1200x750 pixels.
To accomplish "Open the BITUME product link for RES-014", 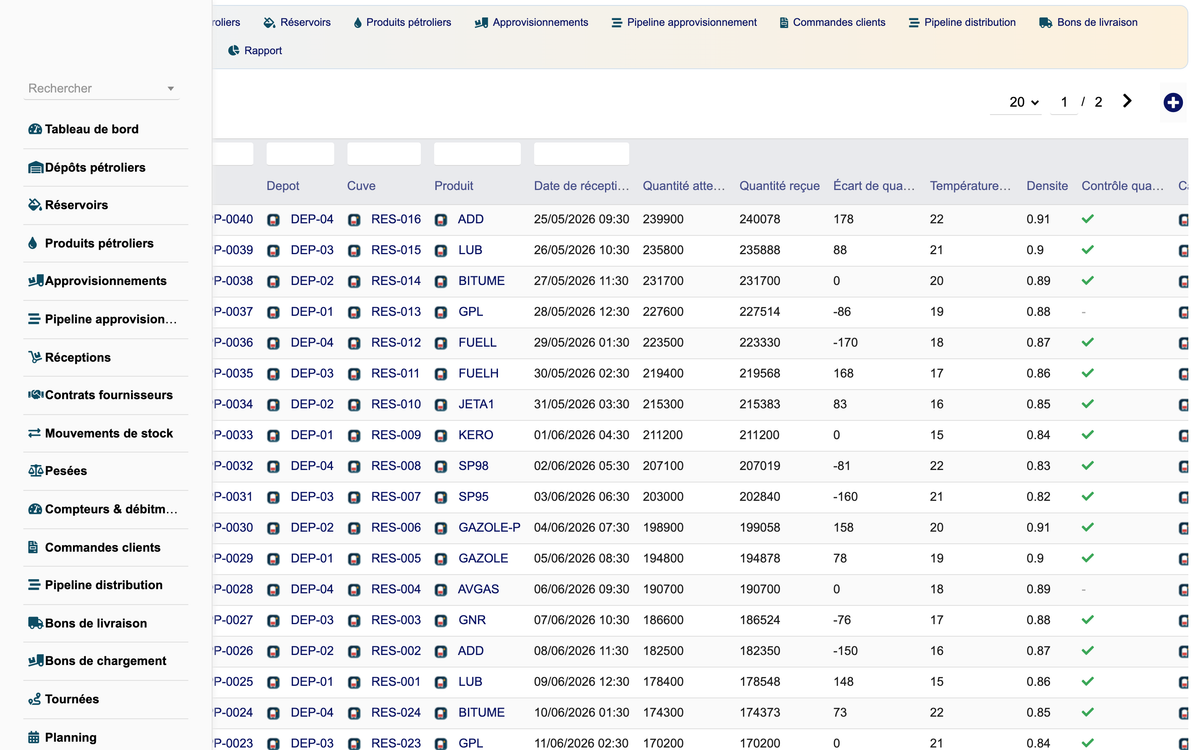I will pyautogui.click(x=481, y=281).
